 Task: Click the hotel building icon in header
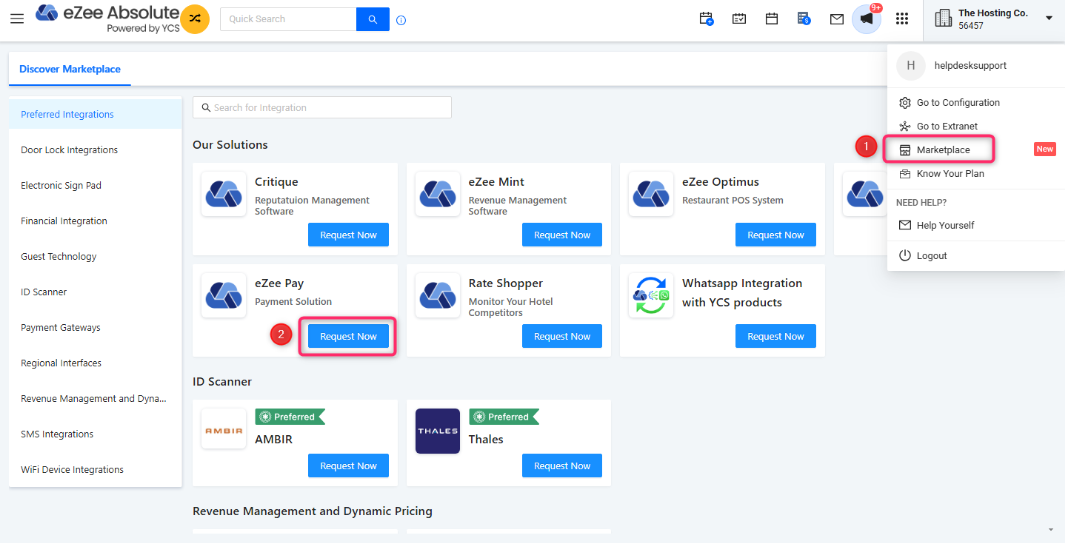(943, 18)
